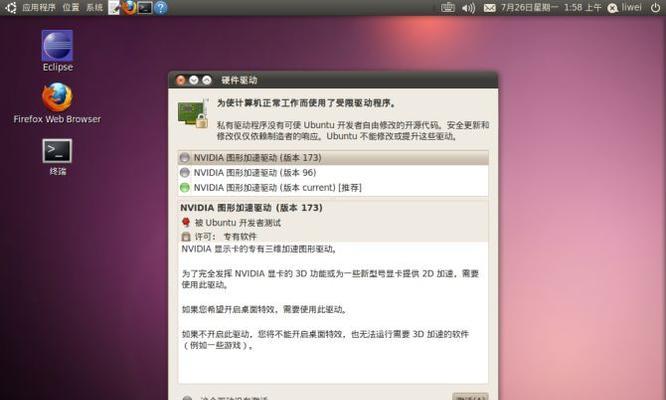Click the NVIDIA 图形加速驱动 (版本 173) heading
Viewport: 666px width, 400px height.
pyautogui.click(x=251, y=208)
